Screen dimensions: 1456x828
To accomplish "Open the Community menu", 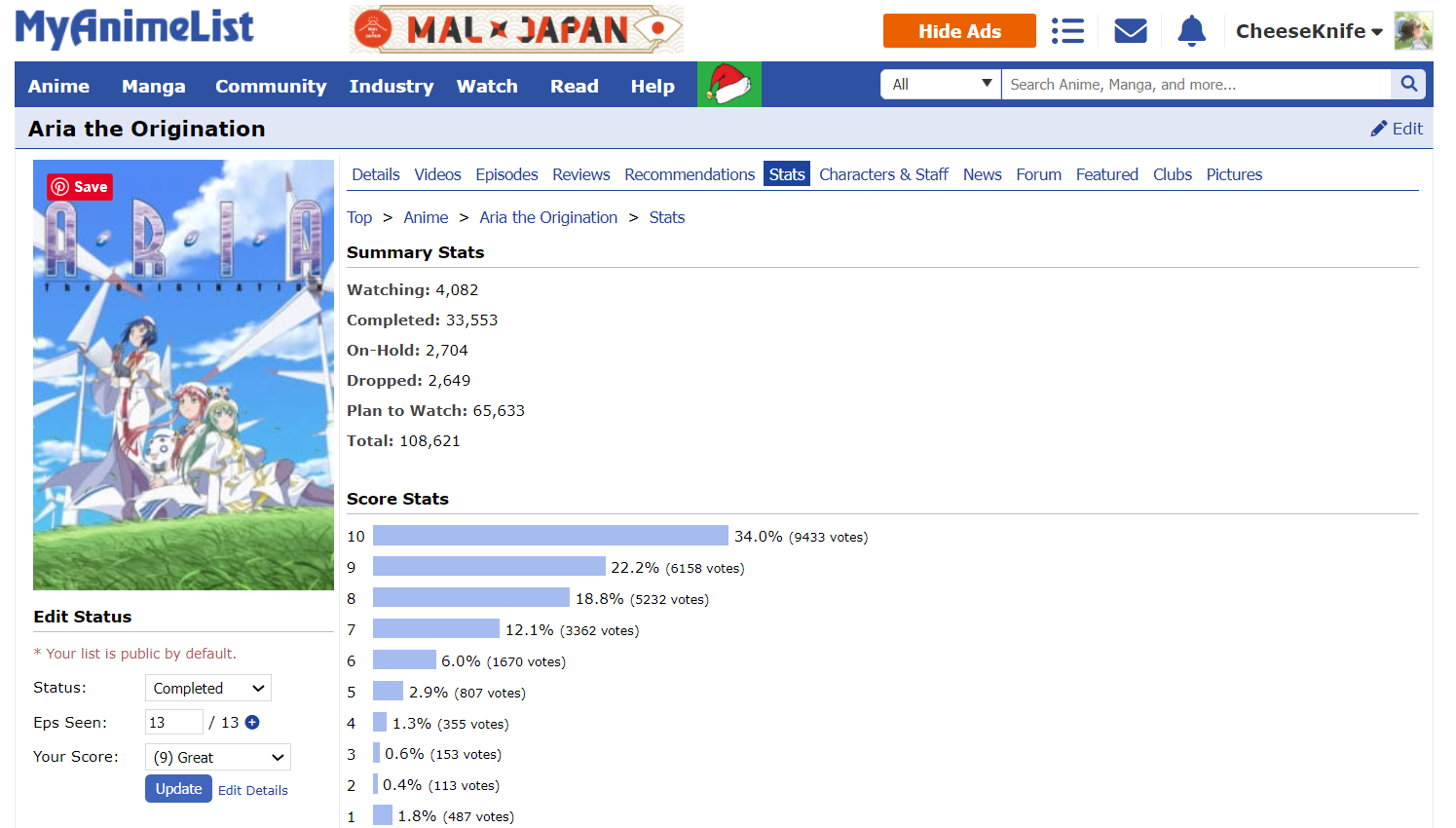I will click(x=271, y=86).
